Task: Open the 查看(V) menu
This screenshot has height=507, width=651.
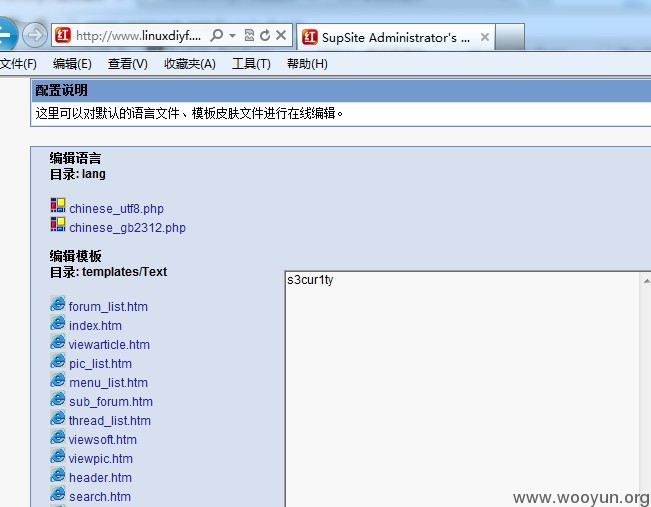Action: click(127, 64)
